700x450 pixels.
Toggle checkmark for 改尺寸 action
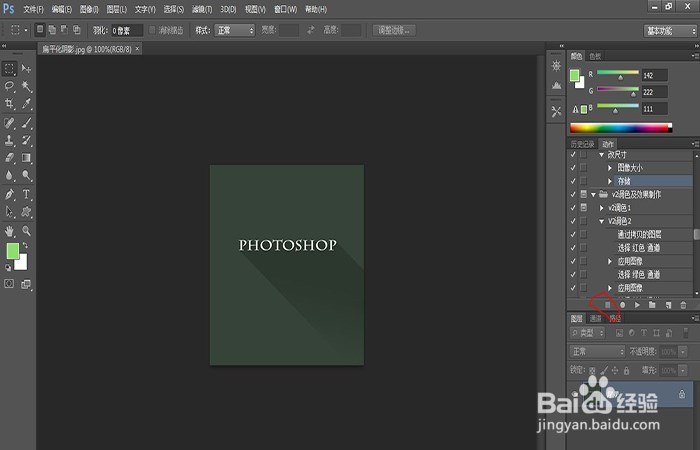coord(573,154)
